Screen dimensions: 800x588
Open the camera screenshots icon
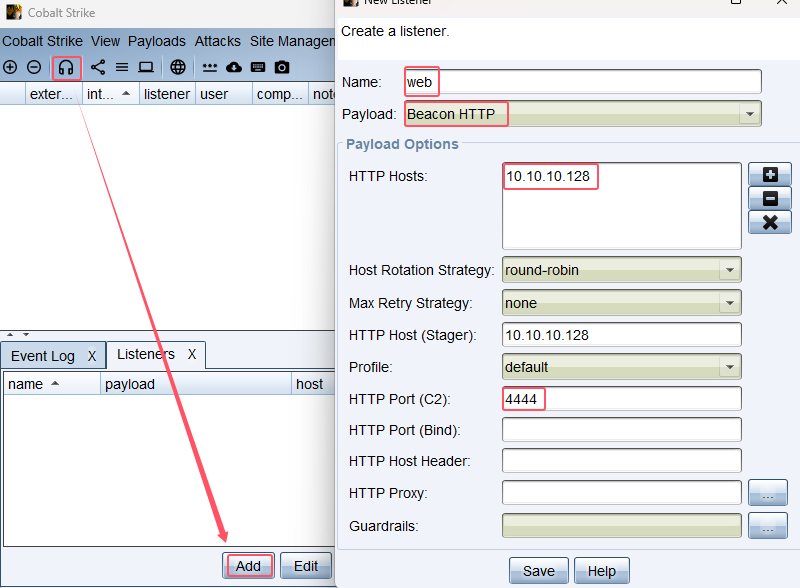[282, 67]
